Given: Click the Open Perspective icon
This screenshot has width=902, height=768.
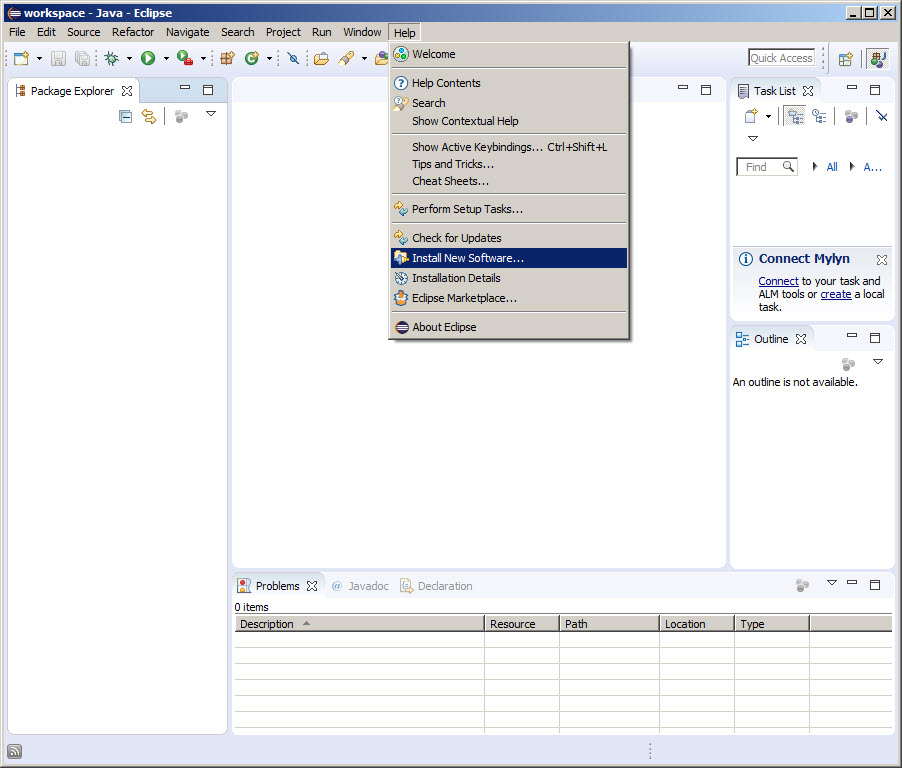Looking at the screenshot, I should pos(846,59).
